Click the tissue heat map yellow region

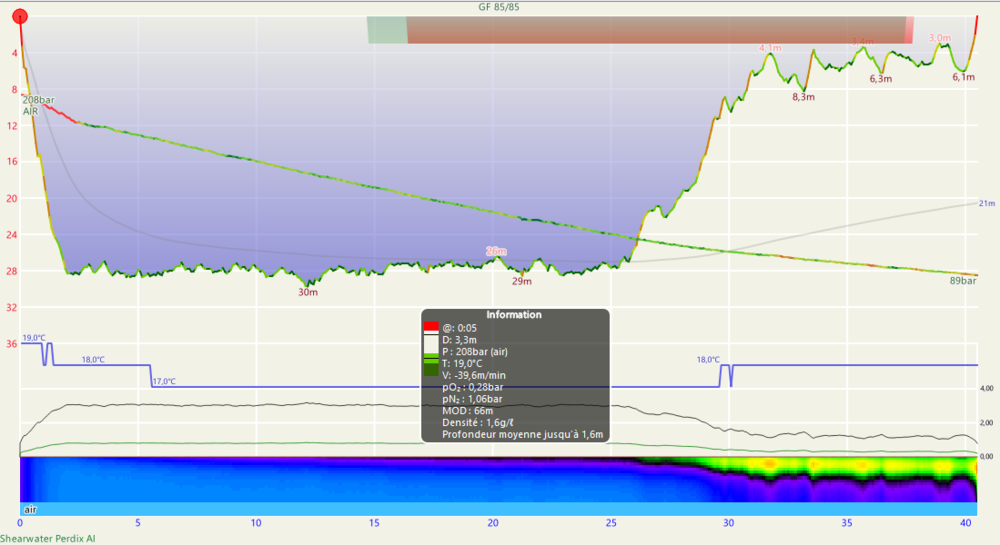coord(768,463)
